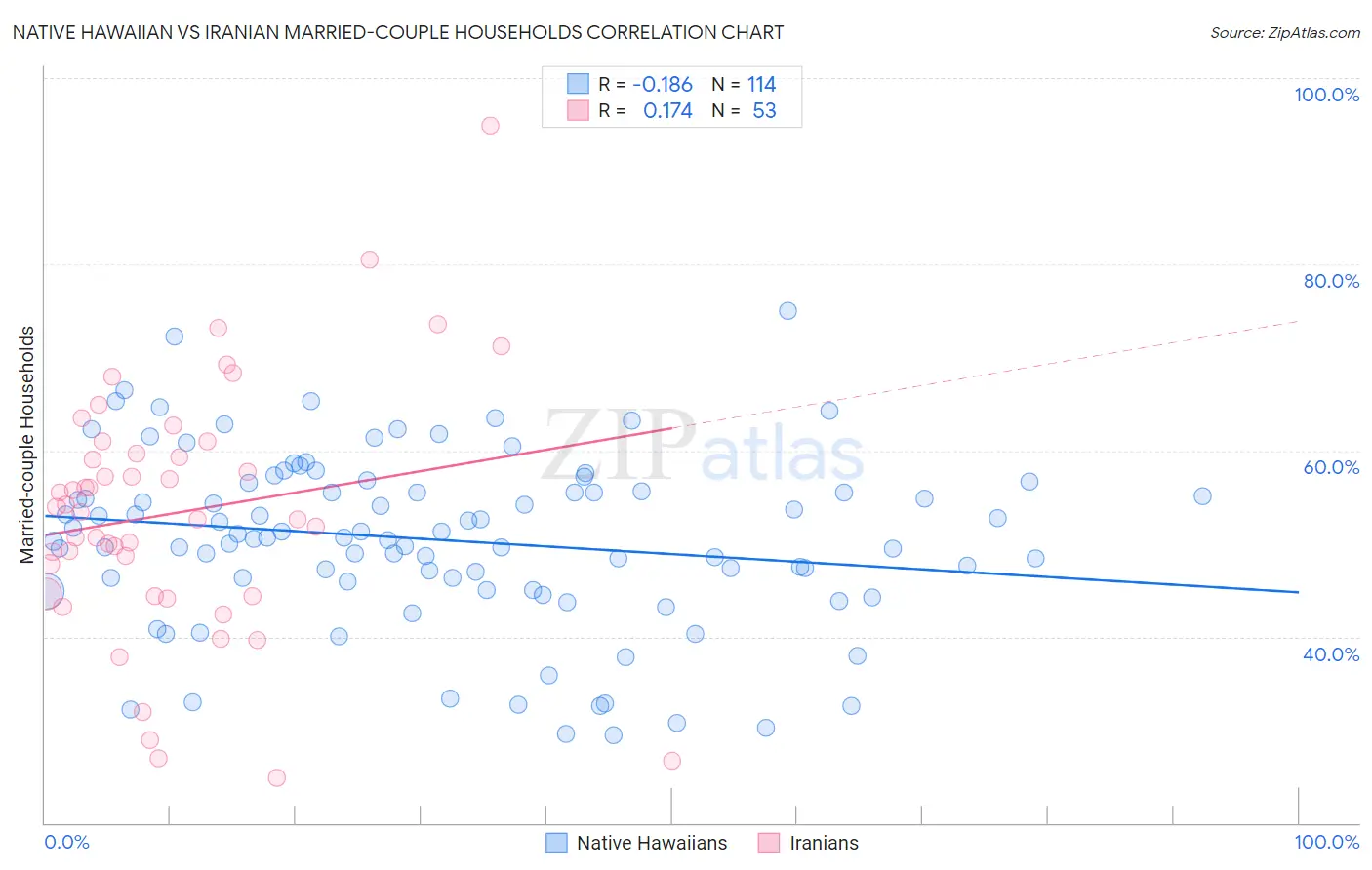
Task: Click the 100.0% y-axis label
Action: point(1326,95)
